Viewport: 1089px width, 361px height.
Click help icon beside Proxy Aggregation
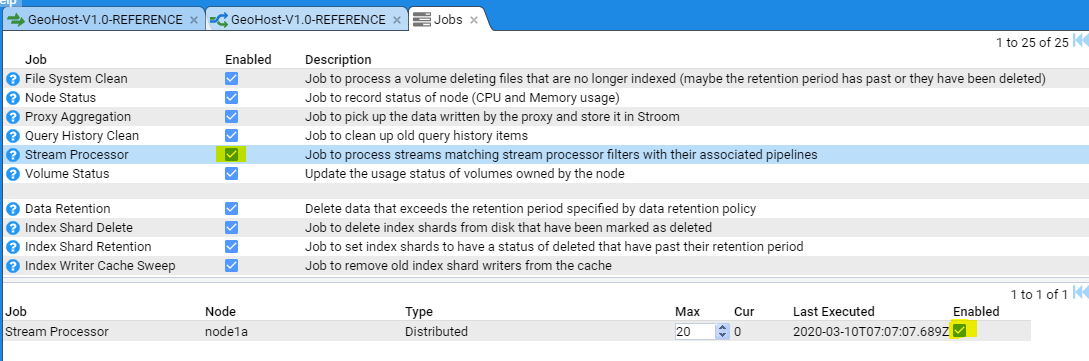click(13, 117)
